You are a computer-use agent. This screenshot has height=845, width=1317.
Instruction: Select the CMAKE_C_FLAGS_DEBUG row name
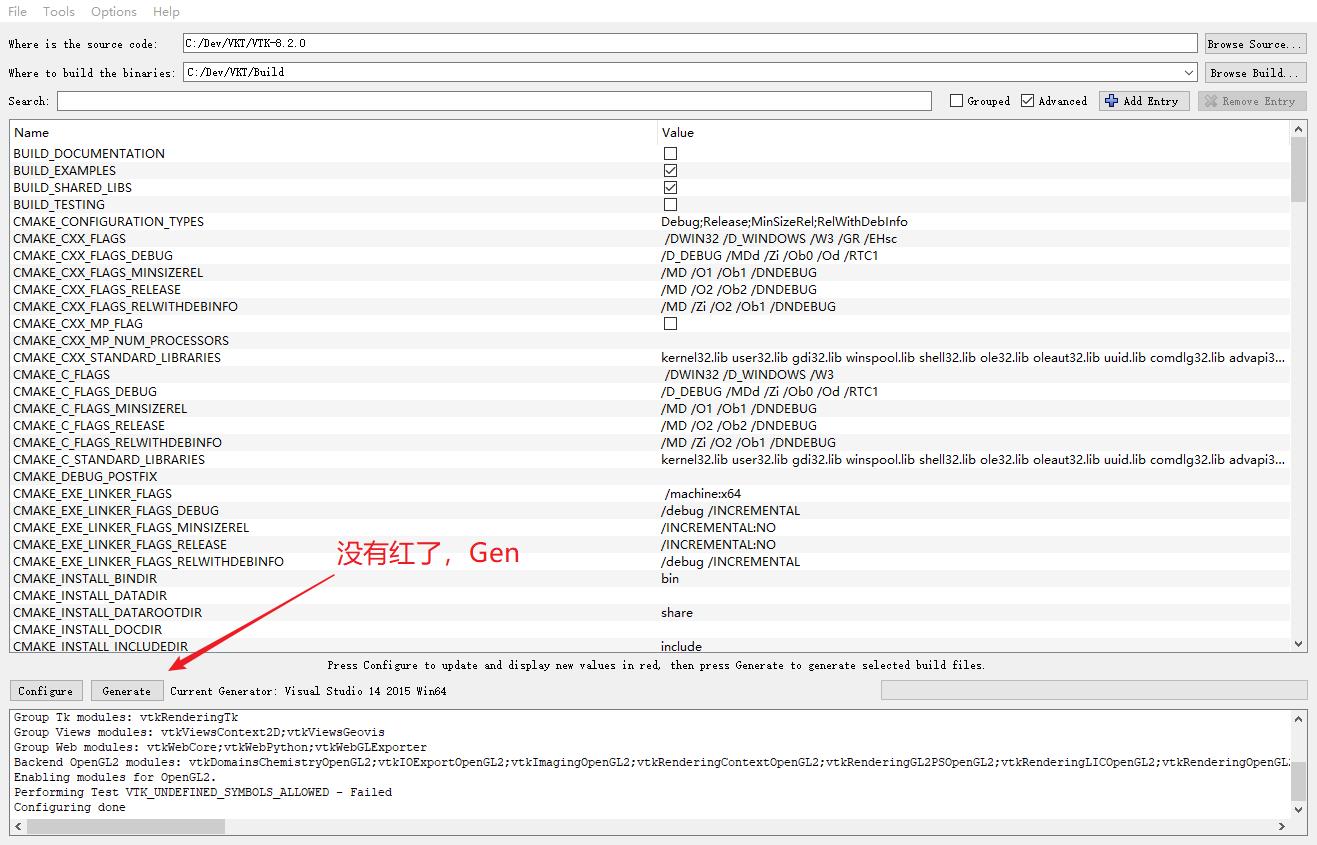pyautogui.click(x=85, y=391)
